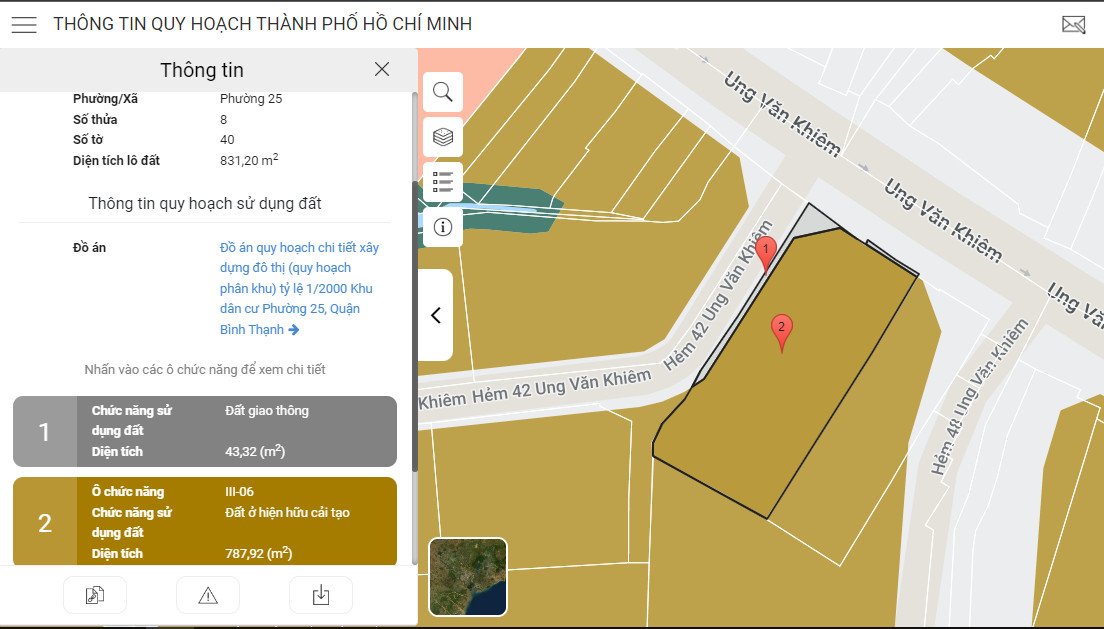Click the warning triangle report button

point(208,596)
